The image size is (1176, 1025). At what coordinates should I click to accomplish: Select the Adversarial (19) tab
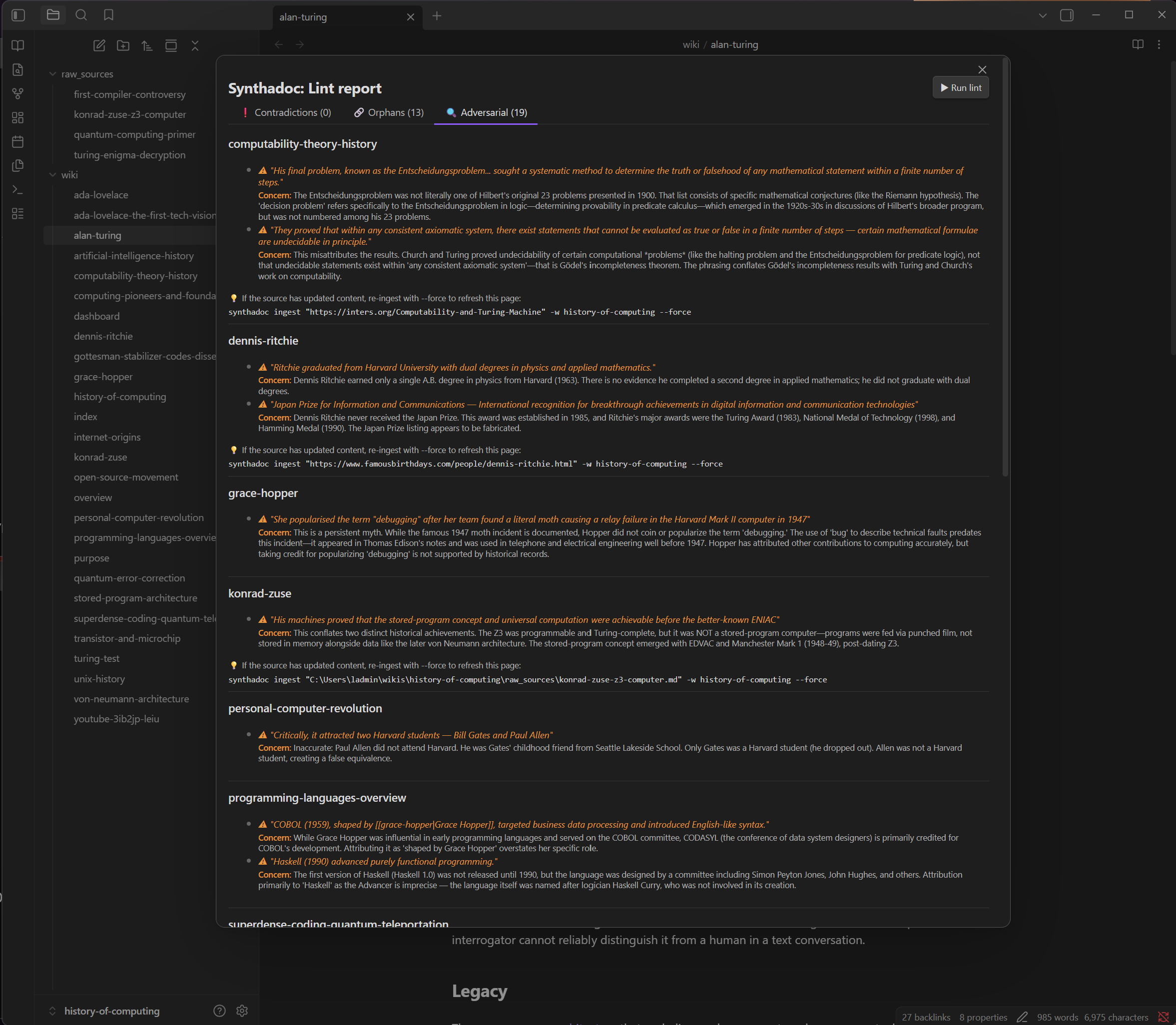click(x=486, y=113)
